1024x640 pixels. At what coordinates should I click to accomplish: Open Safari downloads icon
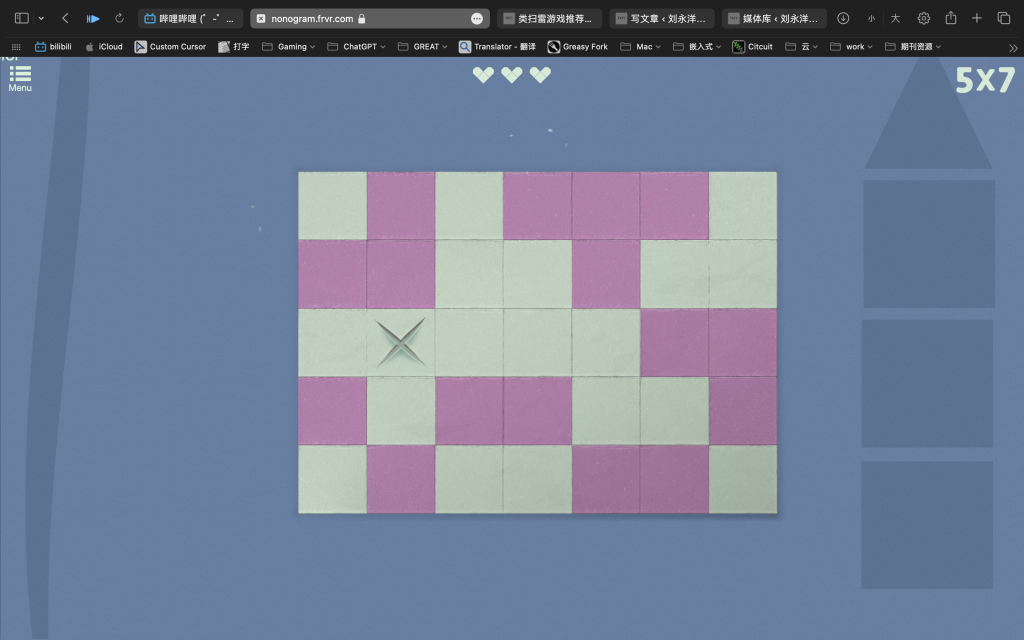point(843,18)
